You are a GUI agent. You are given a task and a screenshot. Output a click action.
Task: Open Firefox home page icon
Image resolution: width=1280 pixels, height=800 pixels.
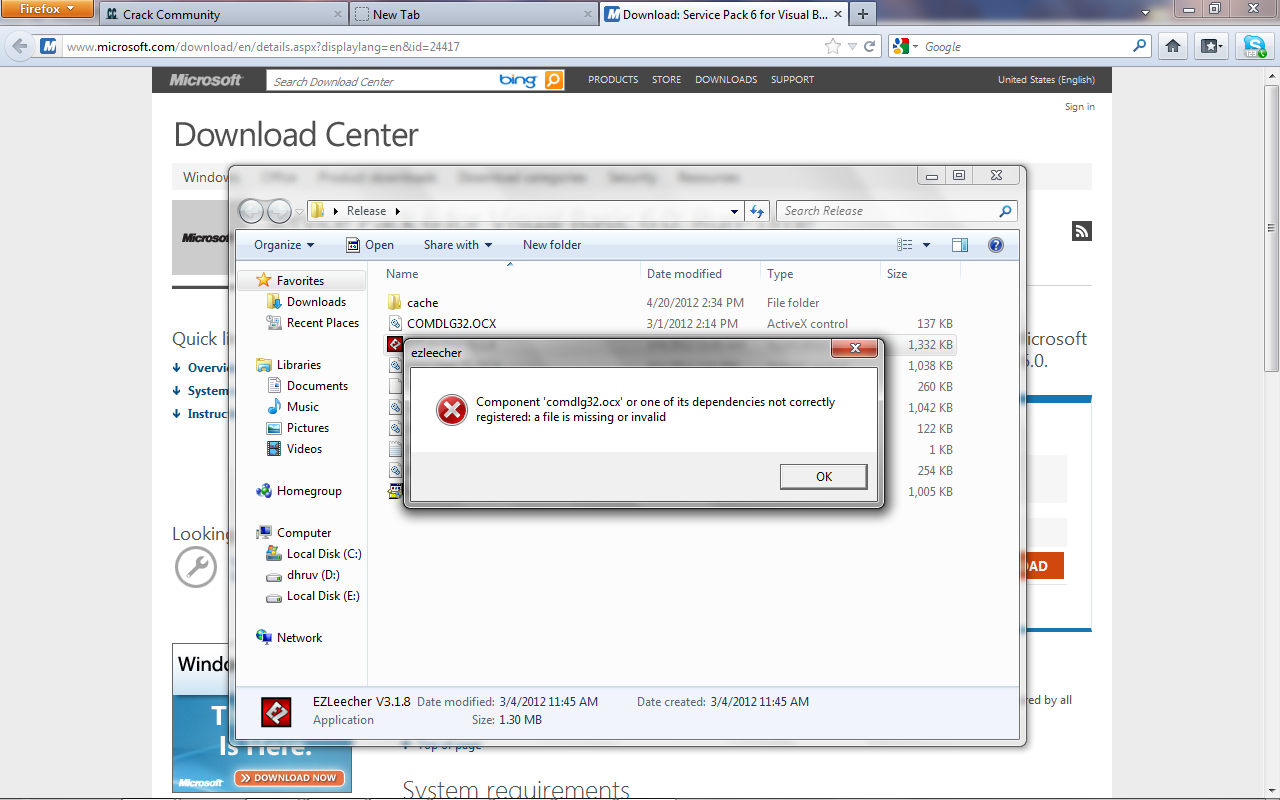(1174, 46)
